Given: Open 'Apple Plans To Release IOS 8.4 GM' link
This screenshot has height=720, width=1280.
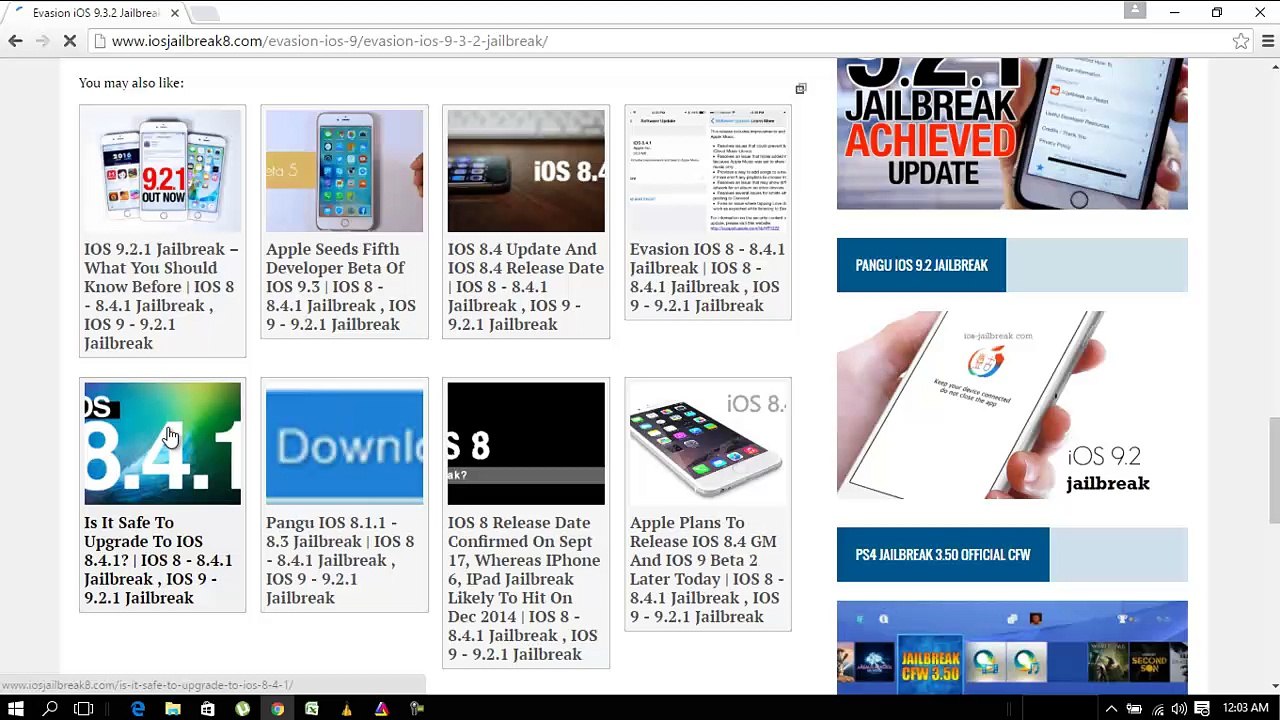Looking at the screenshot, I should [x=707, y=569].
